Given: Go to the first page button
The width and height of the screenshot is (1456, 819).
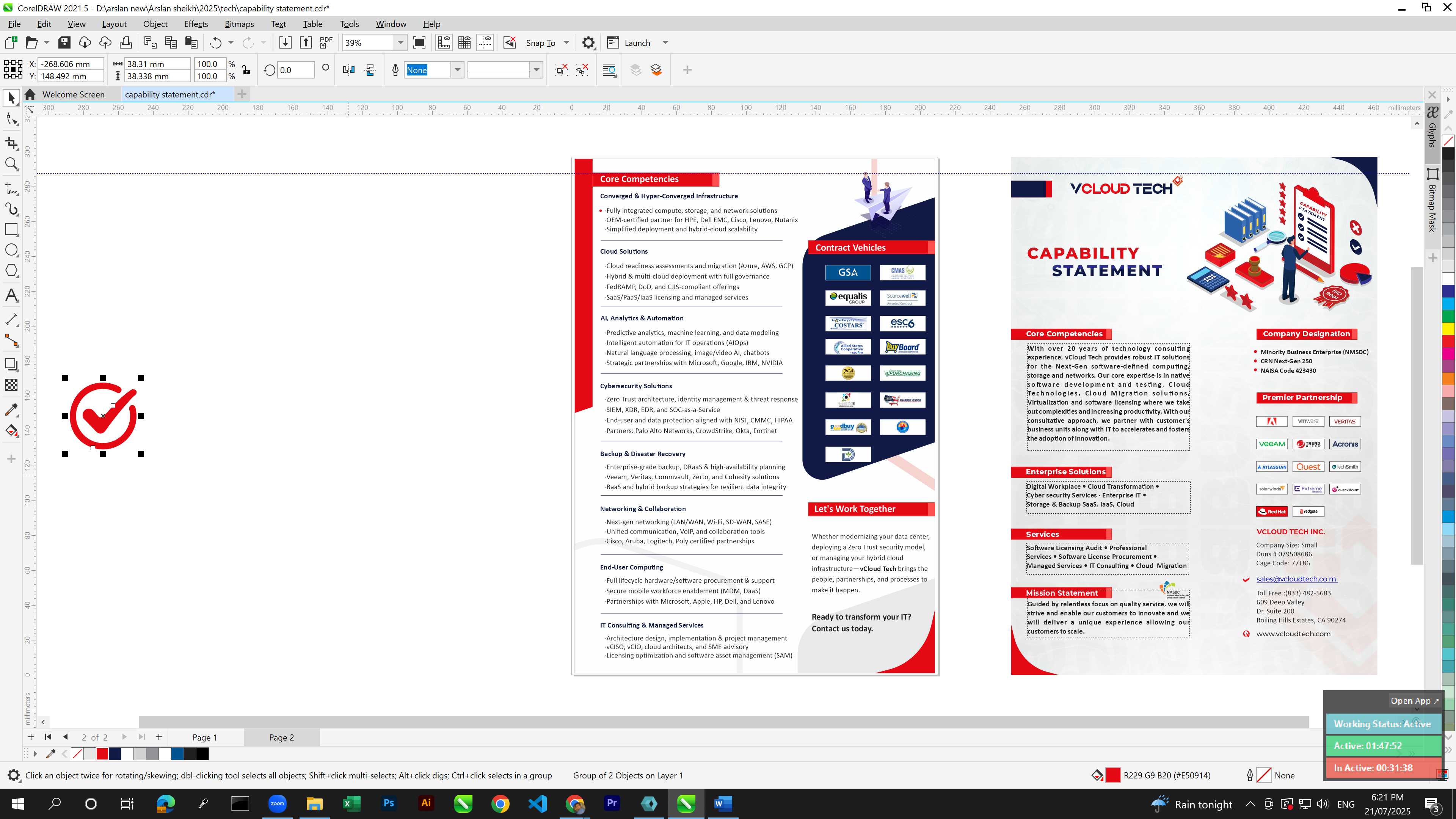Looking at the screenshot, I should point(48,737).
